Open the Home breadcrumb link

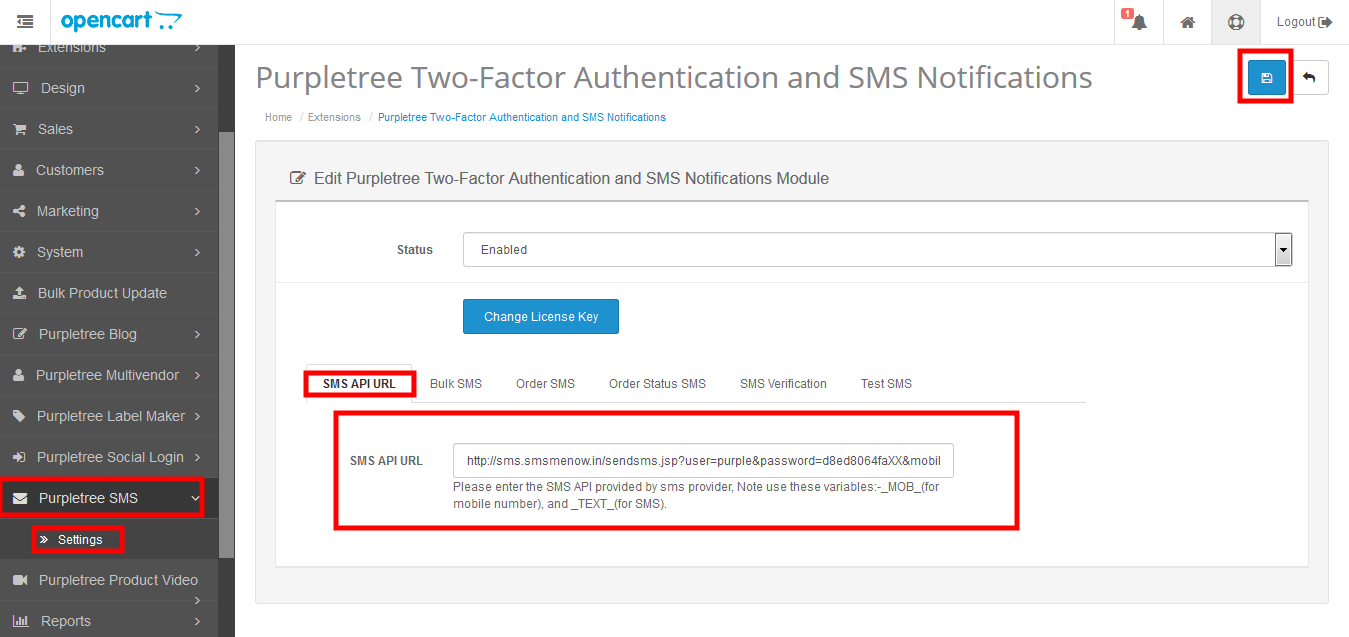278,117
